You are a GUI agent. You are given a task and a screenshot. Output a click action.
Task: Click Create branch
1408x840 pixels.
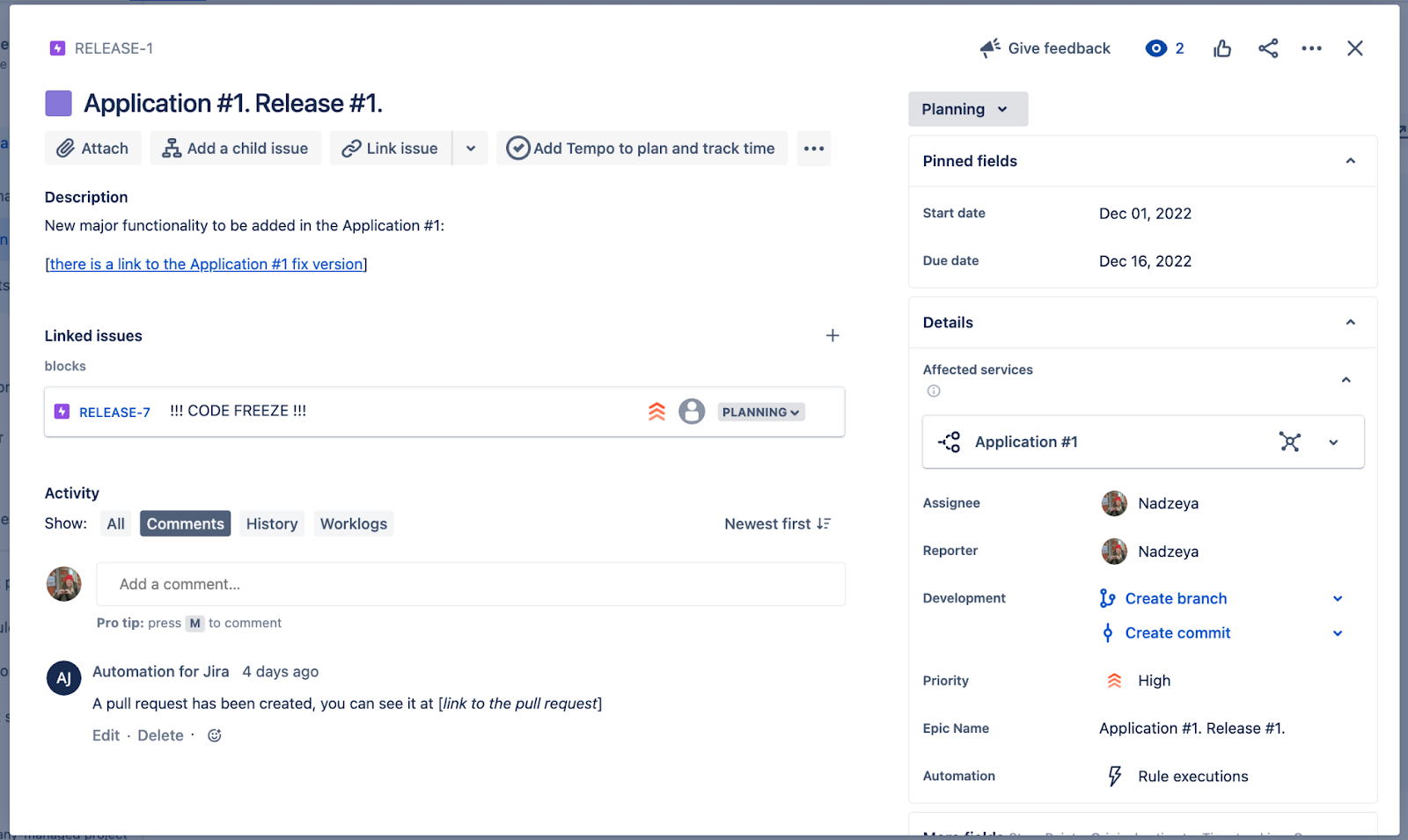(1176, 598)
